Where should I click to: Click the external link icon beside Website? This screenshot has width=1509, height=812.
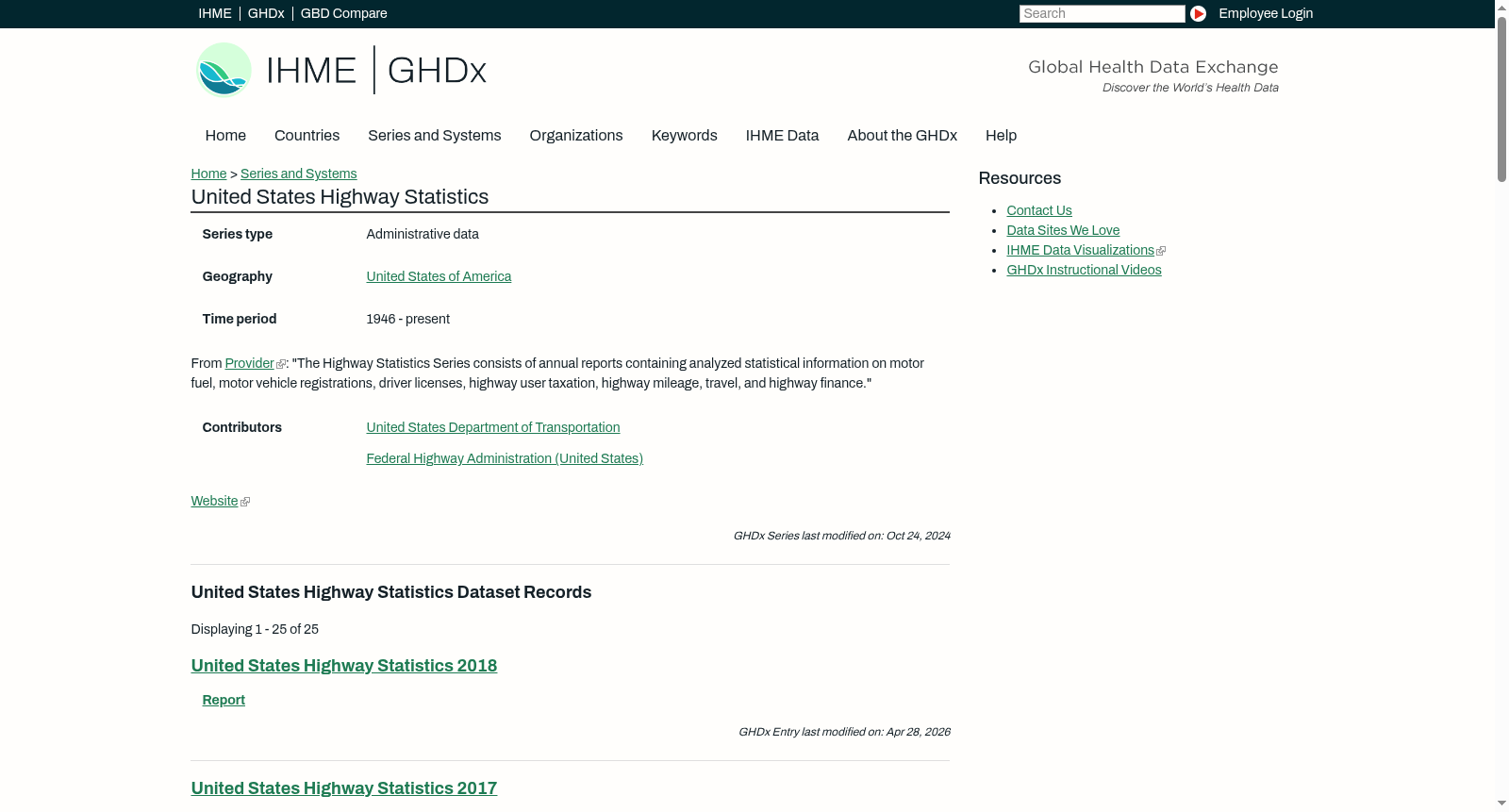pyautogui.click(x=245, y=502)
